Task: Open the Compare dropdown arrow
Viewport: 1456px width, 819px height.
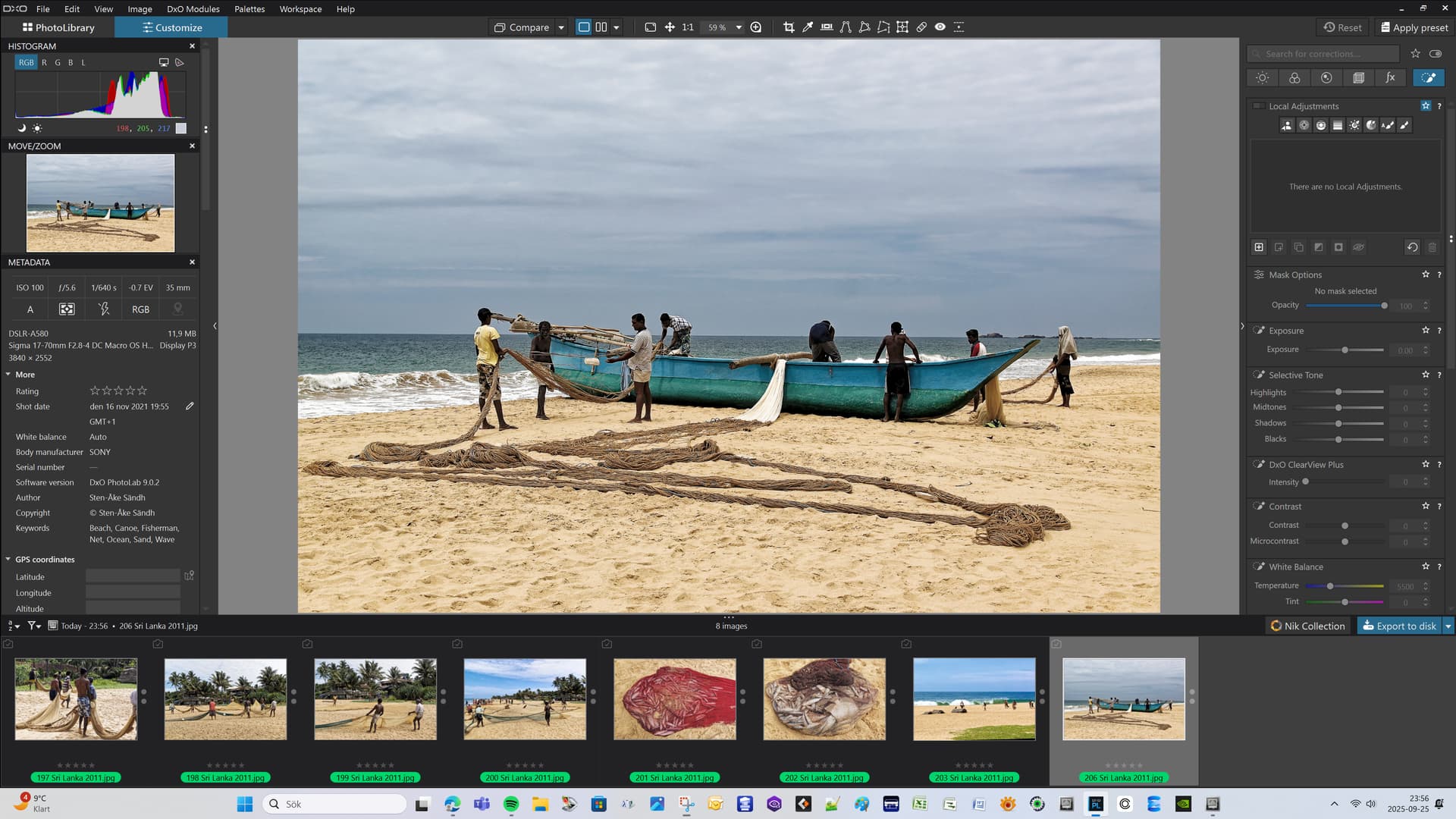Action: pyautogui.click(x=561, y=27)
